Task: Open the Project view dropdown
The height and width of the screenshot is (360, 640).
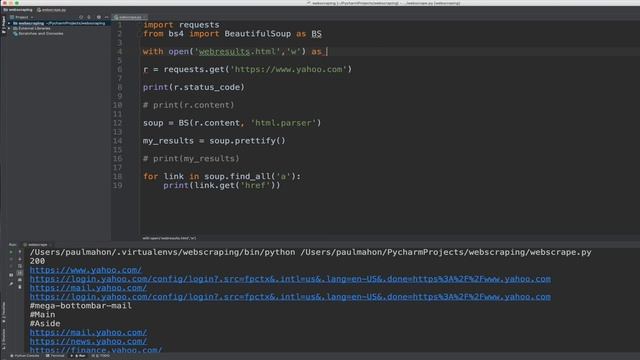Action: coord(22,17)
